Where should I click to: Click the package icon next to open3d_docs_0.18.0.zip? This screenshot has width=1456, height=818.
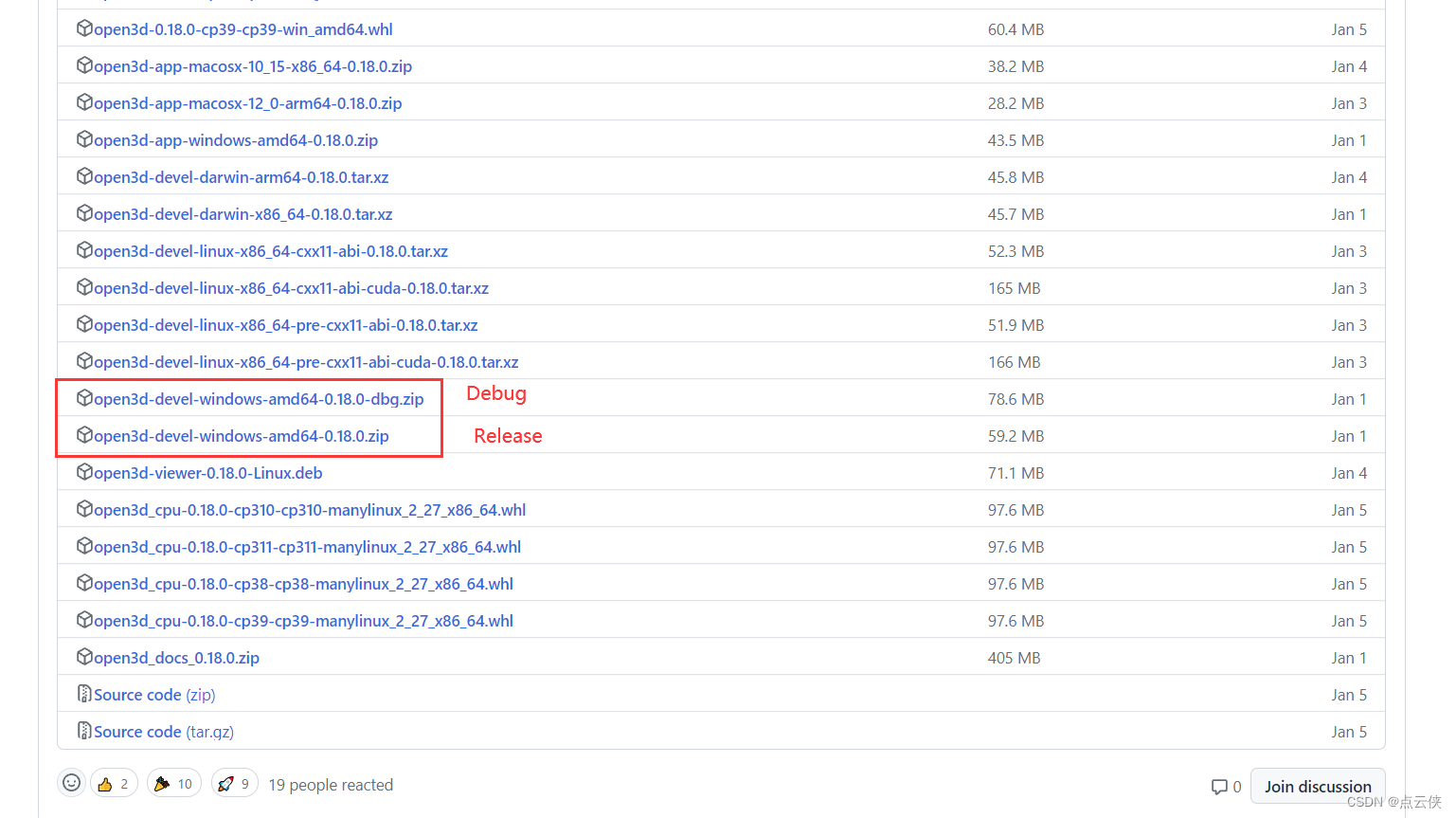[84, 657]
